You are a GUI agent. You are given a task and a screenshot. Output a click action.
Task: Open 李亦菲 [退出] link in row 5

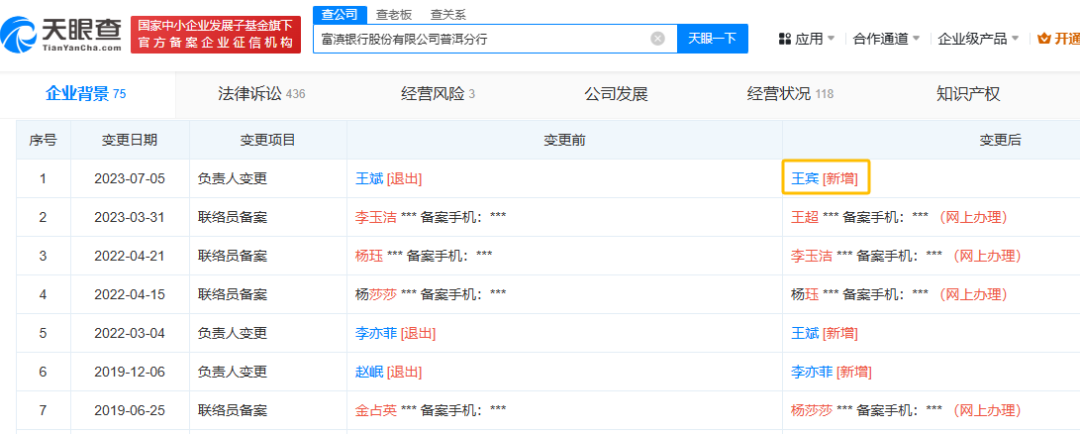tap(395, 333)
